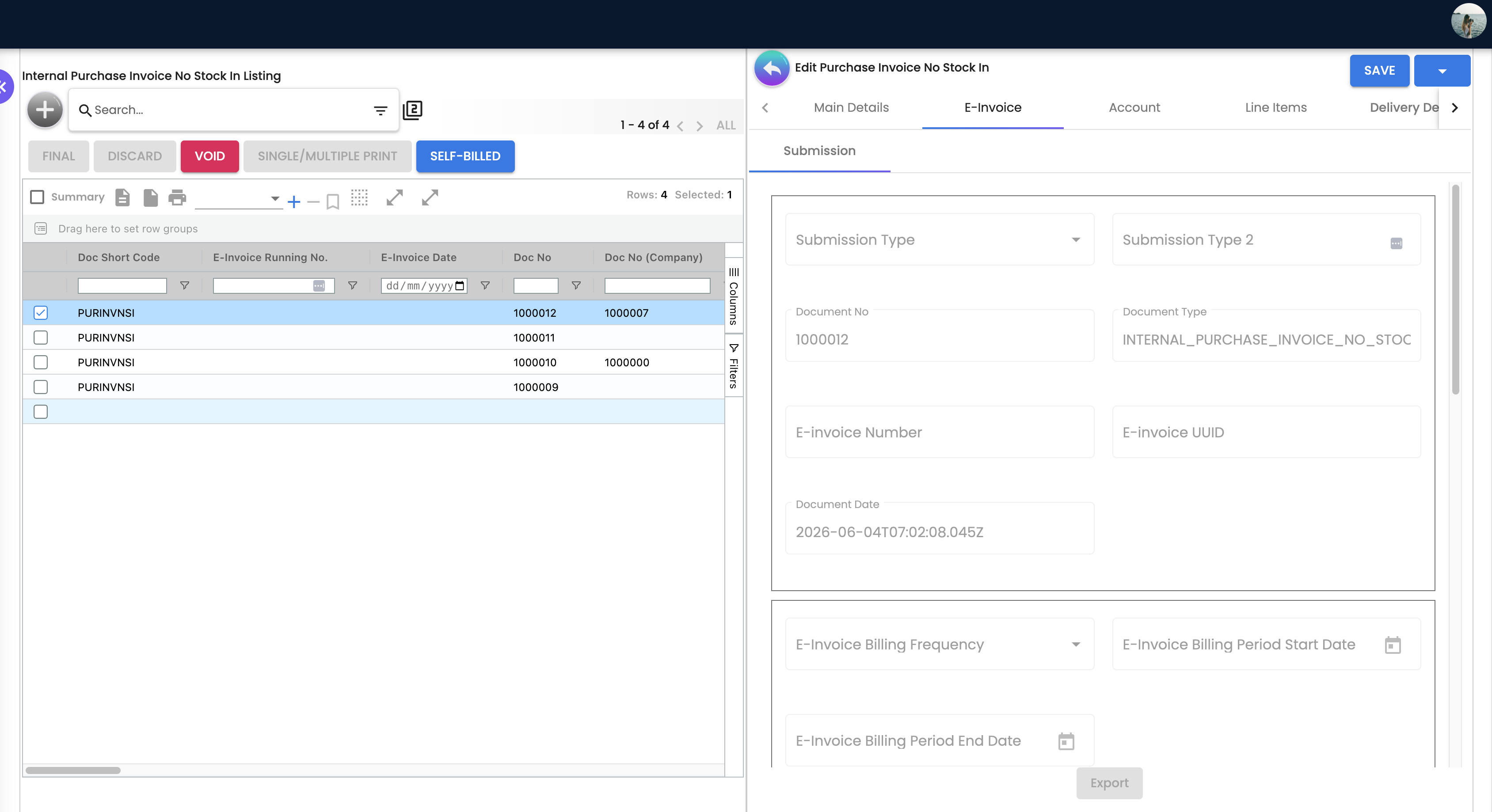Viewport: 1492px width, 812px height.
Task: Select the Submission sub-tab
Action: [819, 151]
